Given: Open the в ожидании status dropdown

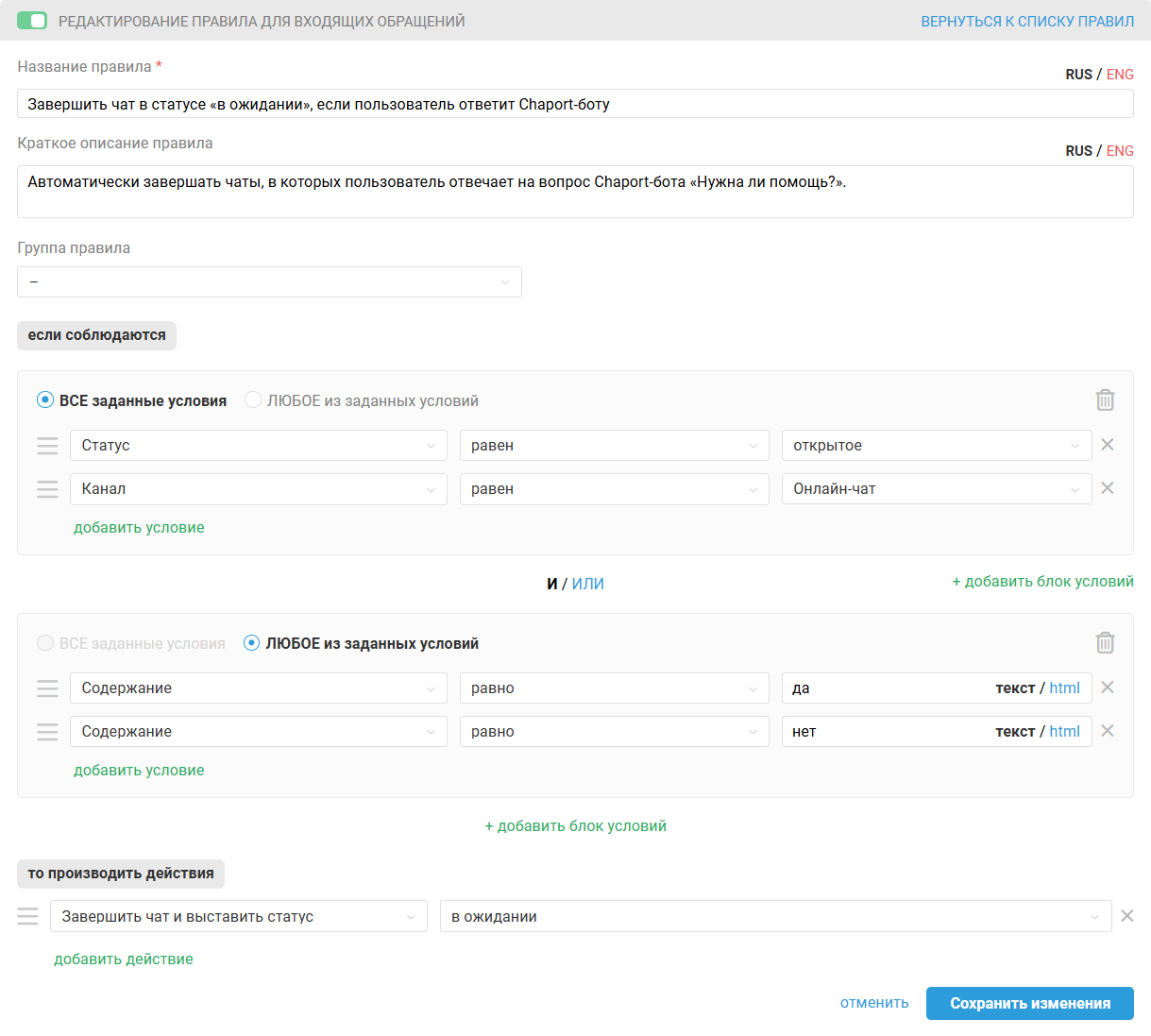Looking at the screenshot, I should coord(776,916).
